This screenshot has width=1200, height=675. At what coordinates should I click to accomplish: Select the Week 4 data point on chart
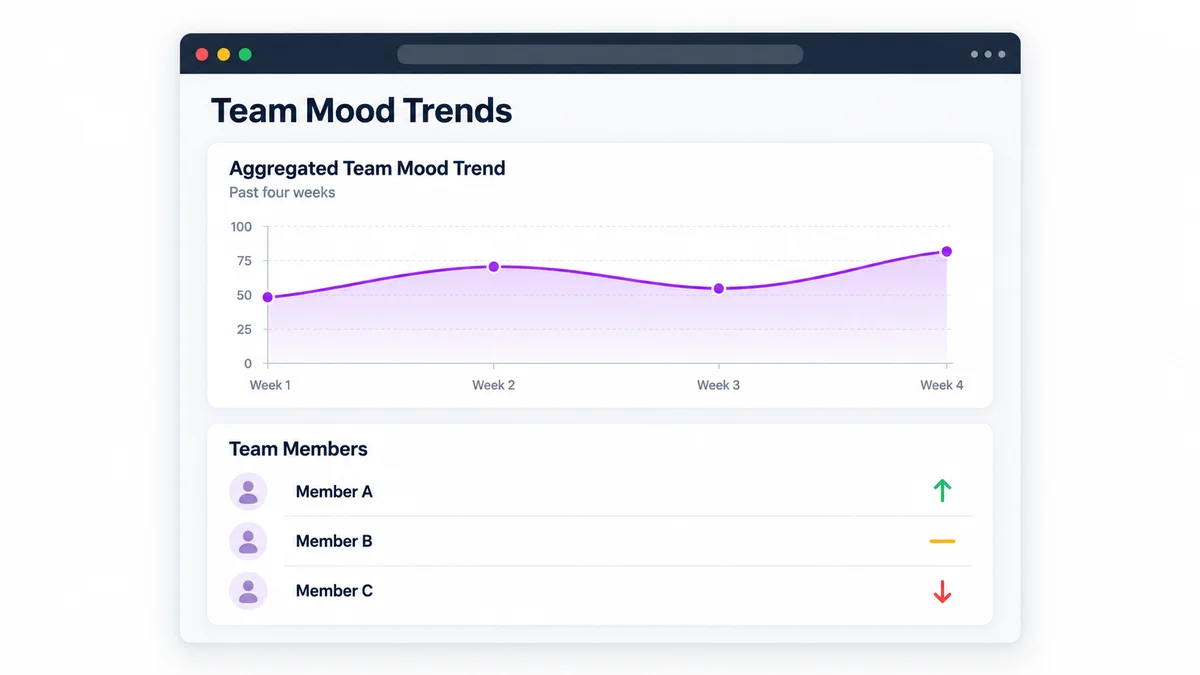point(946,252)
